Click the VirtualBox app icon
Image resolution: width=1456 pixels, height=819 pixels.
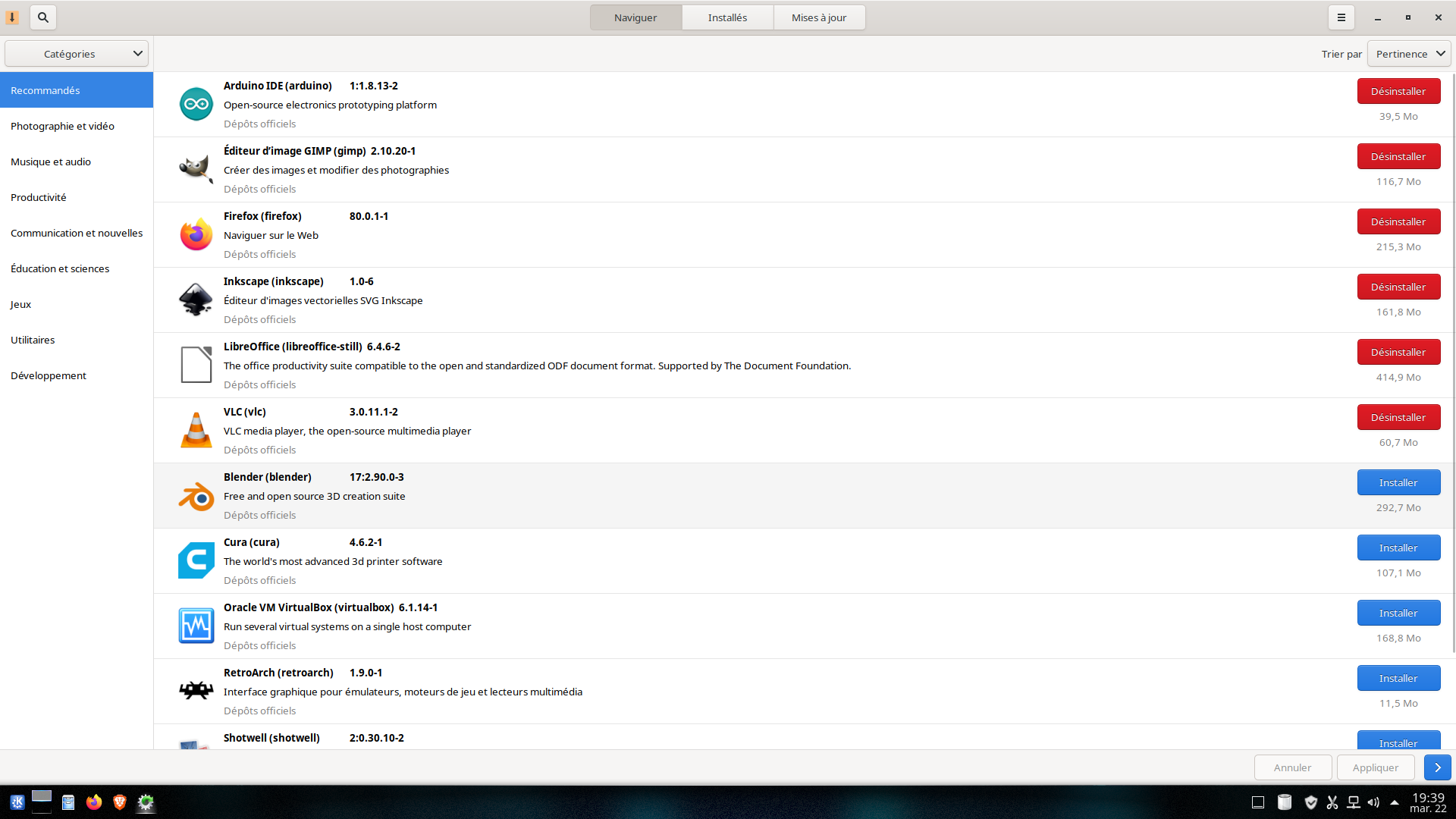[196, 626]
